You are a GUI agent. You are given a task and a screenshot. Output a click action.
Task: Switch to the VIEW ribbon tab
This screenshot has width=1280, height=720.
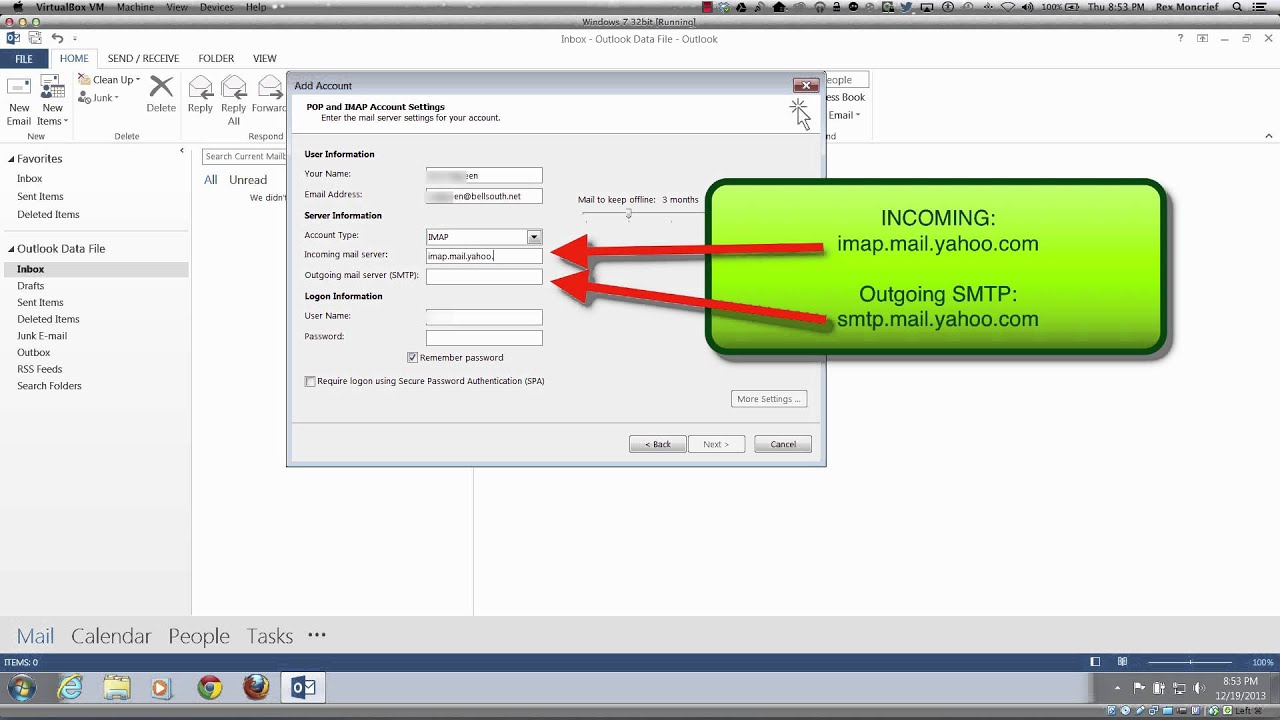tap(265, 59)
